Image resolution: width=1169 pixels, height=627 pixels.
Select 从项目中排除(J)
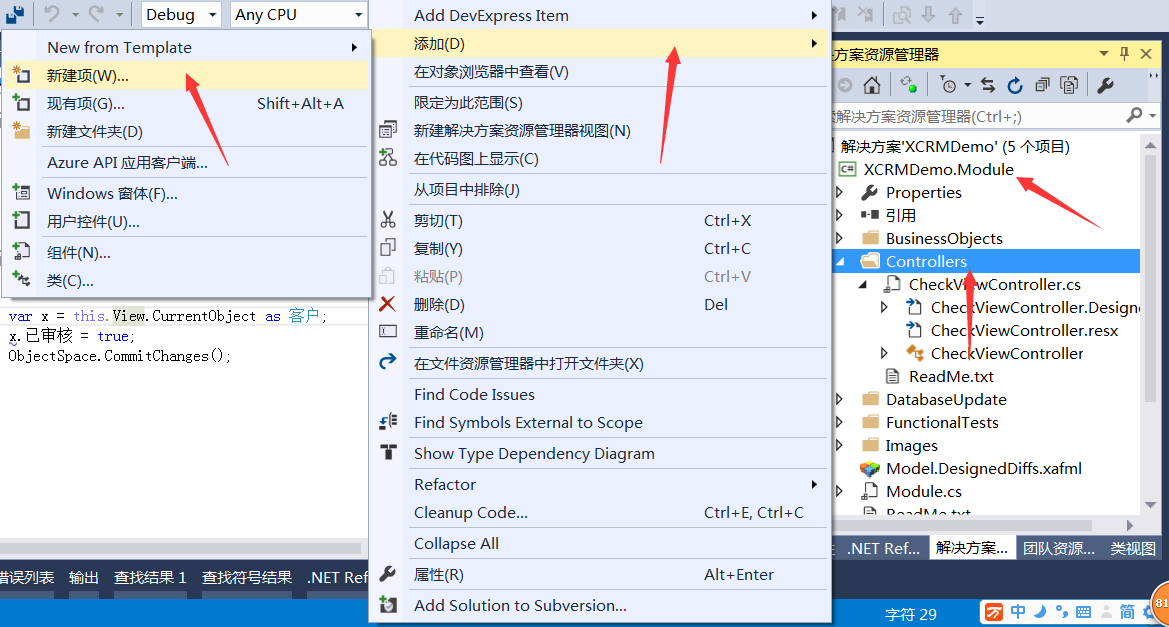click(x=600, y=189)
